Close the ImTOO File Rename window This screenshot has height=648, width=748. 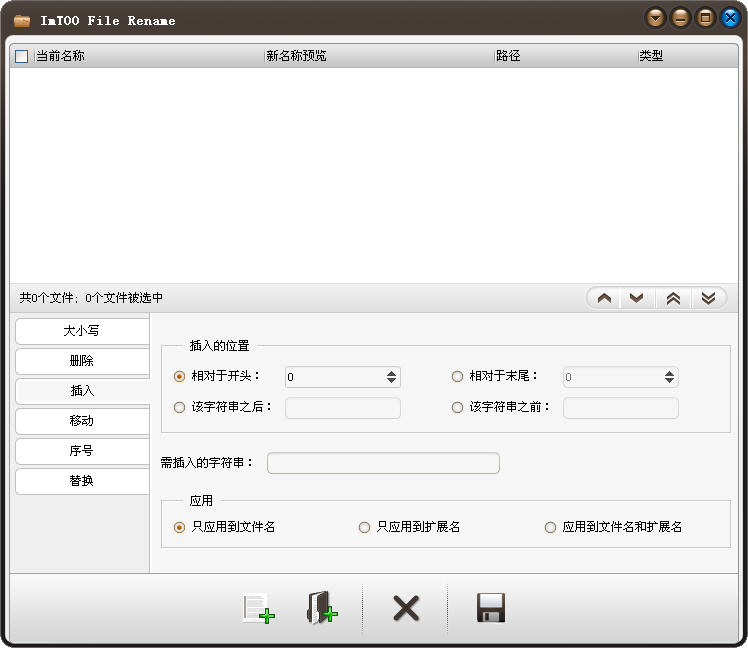coord(730,19)
